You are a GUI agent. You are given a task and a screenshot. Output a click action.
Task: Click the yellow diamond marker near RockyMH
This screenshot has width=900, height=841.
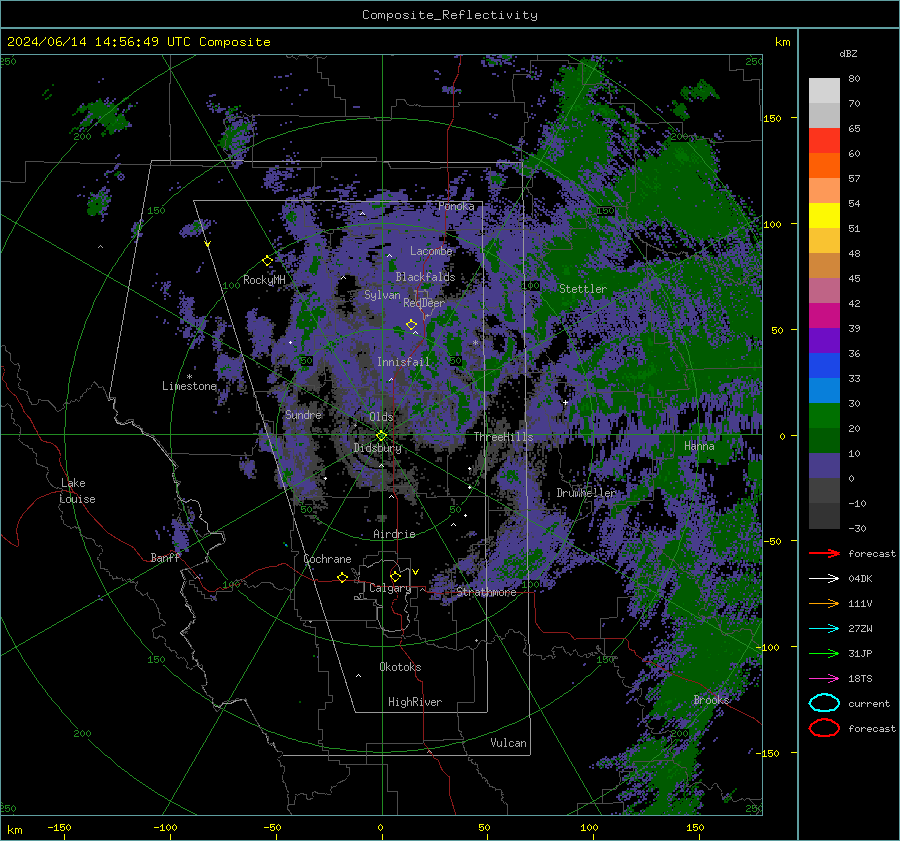click(267, 261)
